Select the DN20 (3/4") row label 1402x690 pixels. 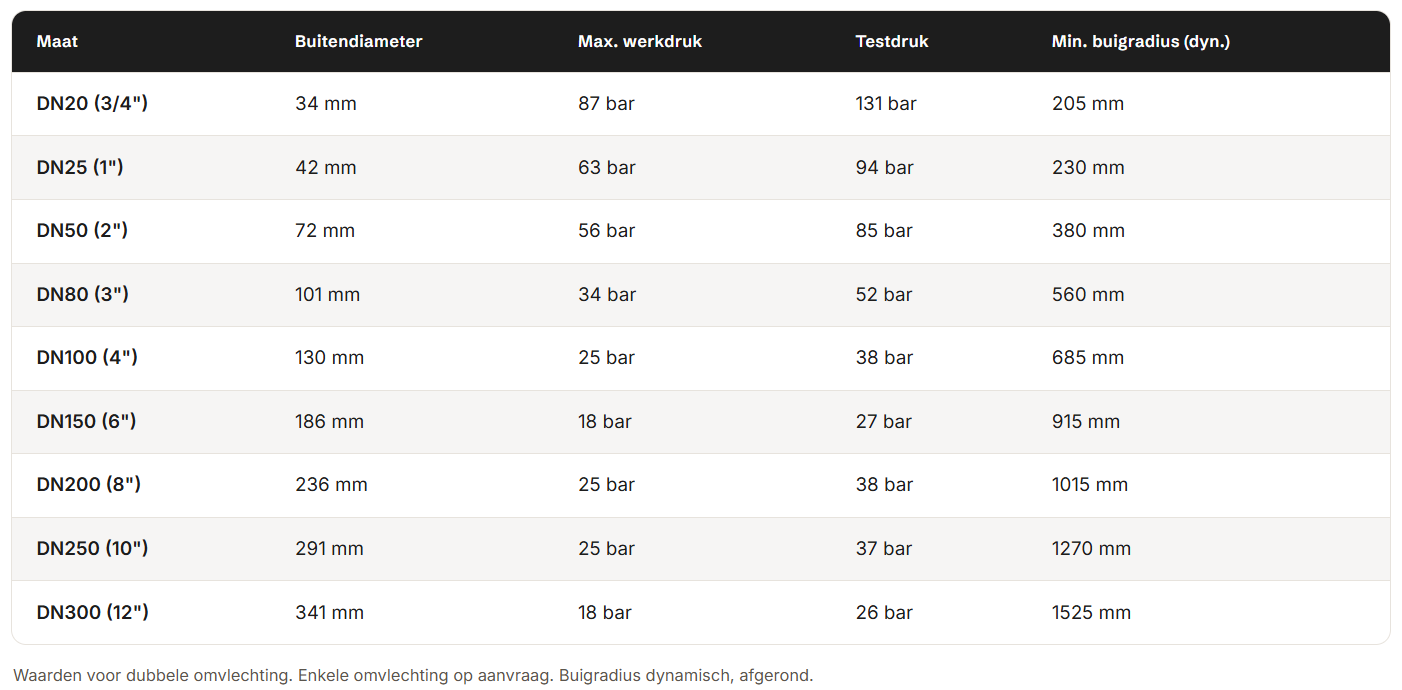(x=92, y=104)
